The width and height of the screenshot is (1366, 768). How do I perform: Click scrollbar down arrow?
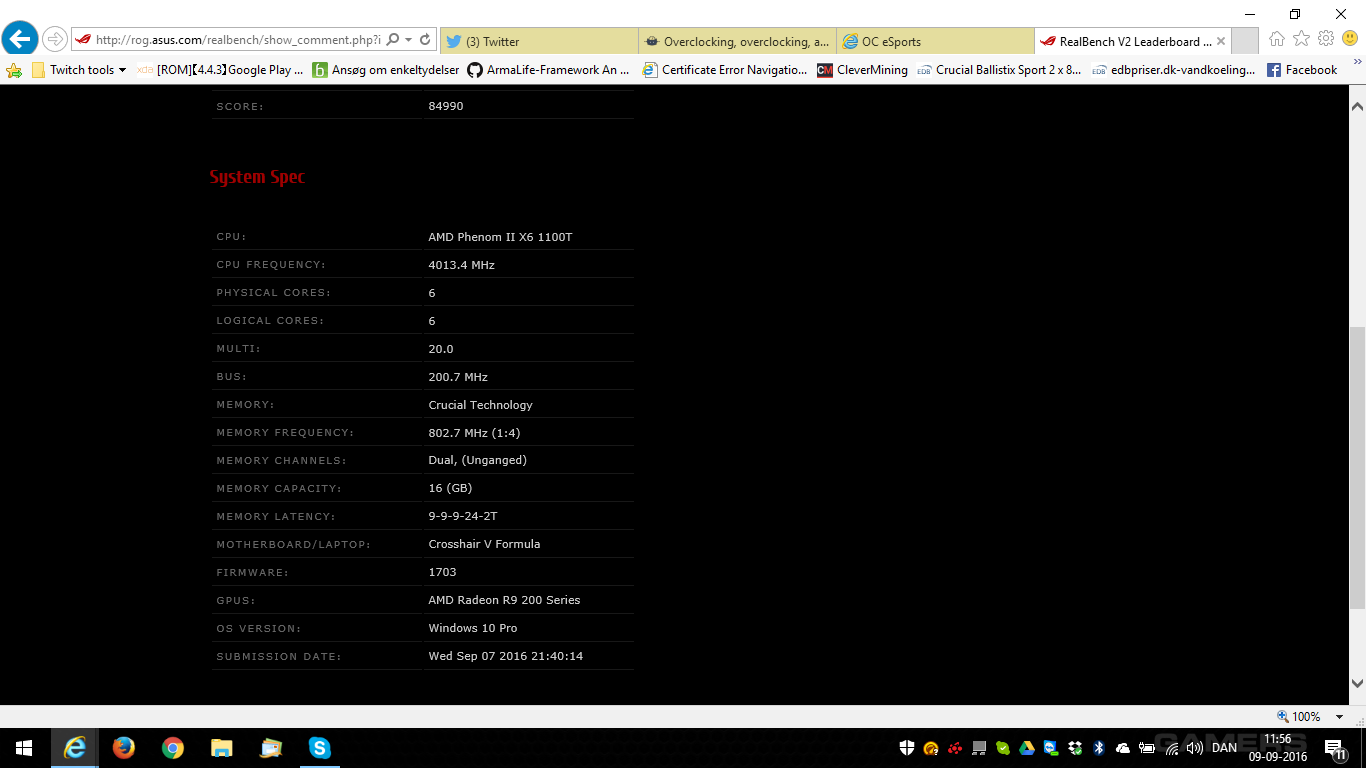pyautogui.click(x=1357, y=683)
